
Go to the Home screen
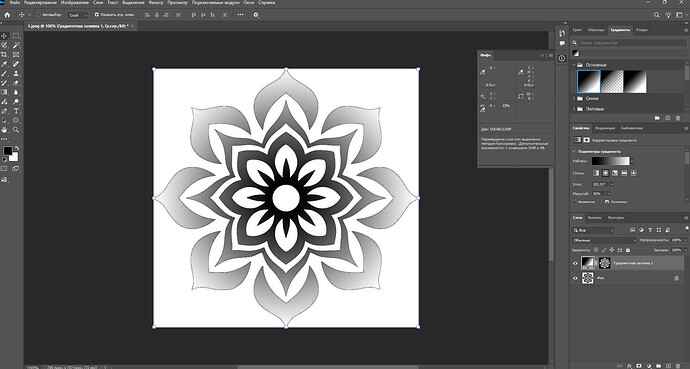tap(7, 15)
